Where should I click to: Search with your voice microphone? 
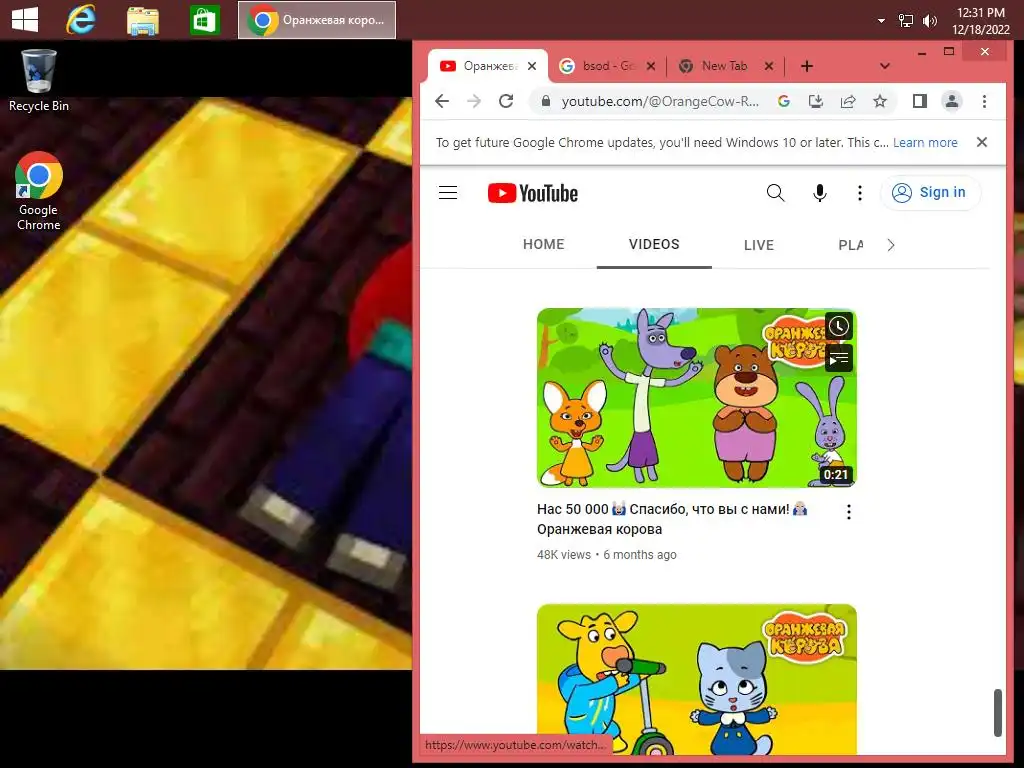820,193
